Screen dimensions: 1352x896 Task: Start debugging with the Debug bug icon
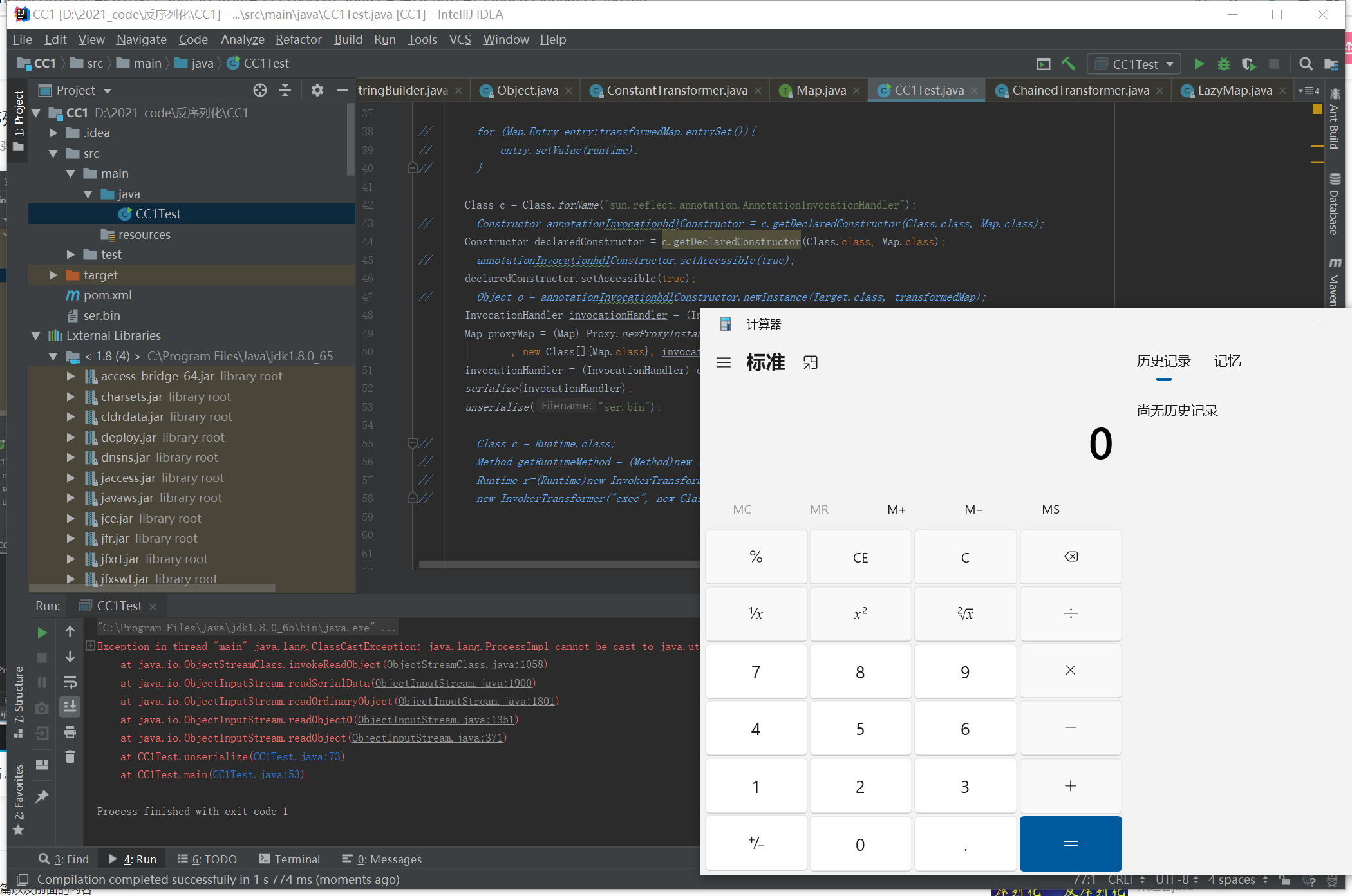pyautogui.click(x=1223, y=64)
